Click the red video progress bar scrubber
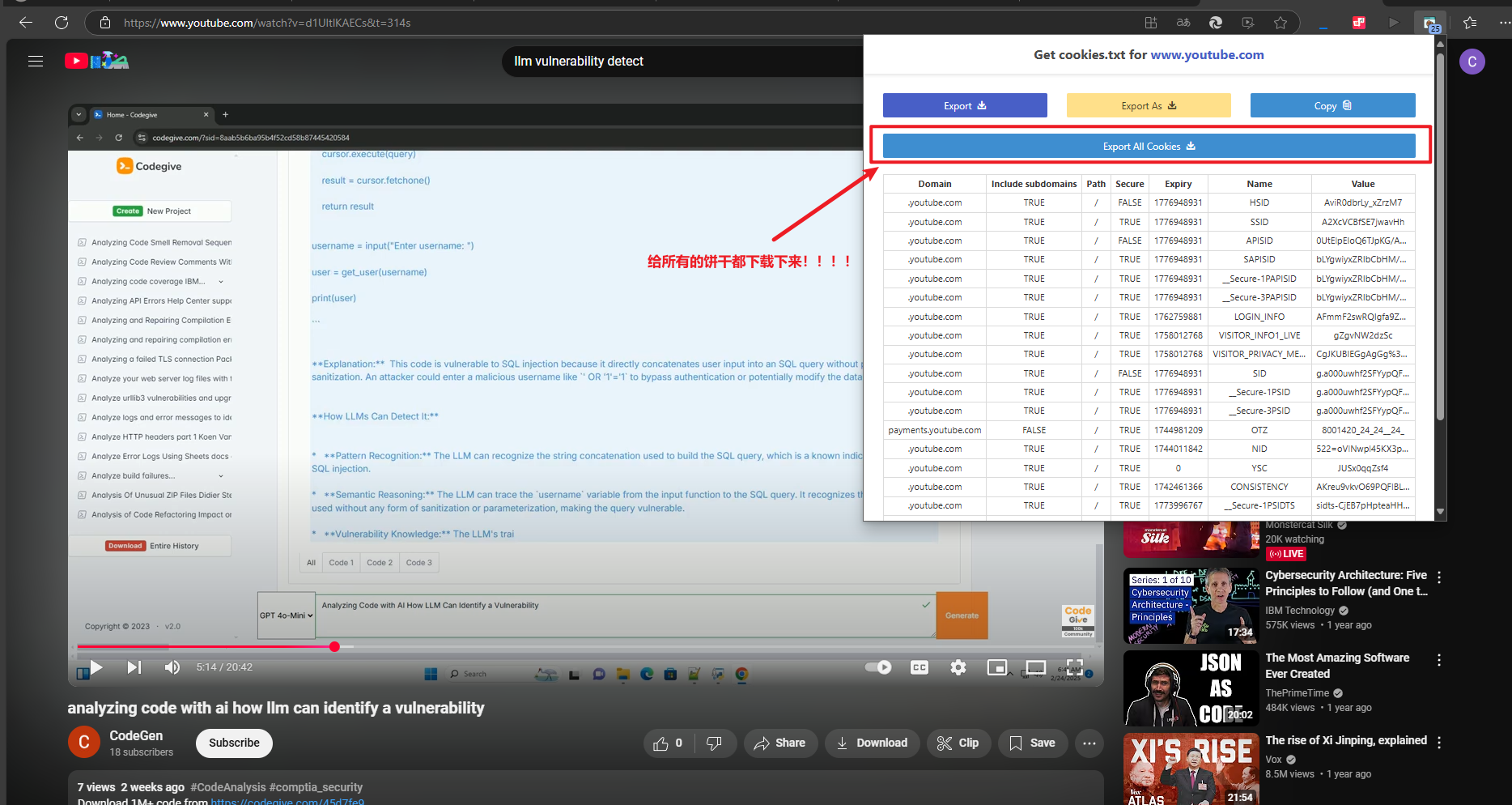 334,646
